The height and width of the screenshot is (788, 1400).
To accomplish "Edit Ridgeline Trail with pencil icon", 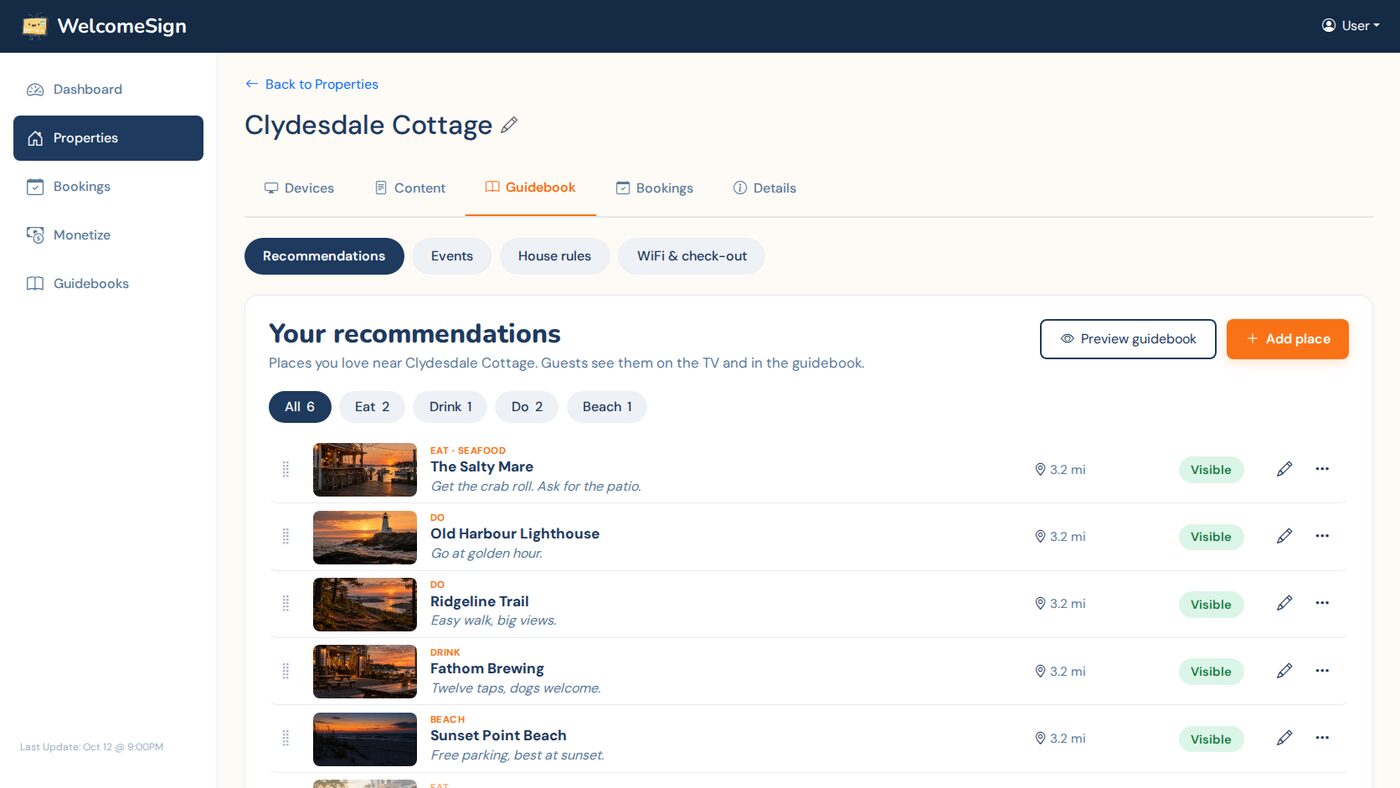I will pos(1285,603).
